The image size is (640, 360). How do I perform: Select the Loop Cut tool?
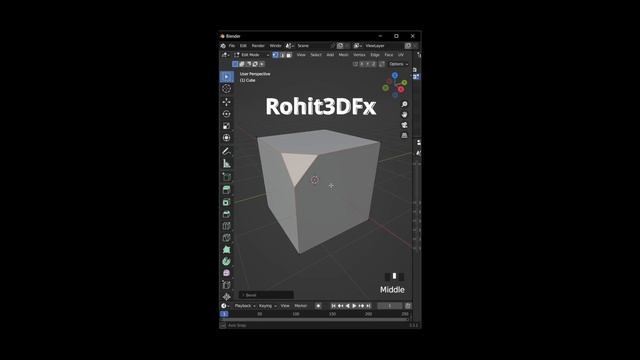click(x=227, y=226)
